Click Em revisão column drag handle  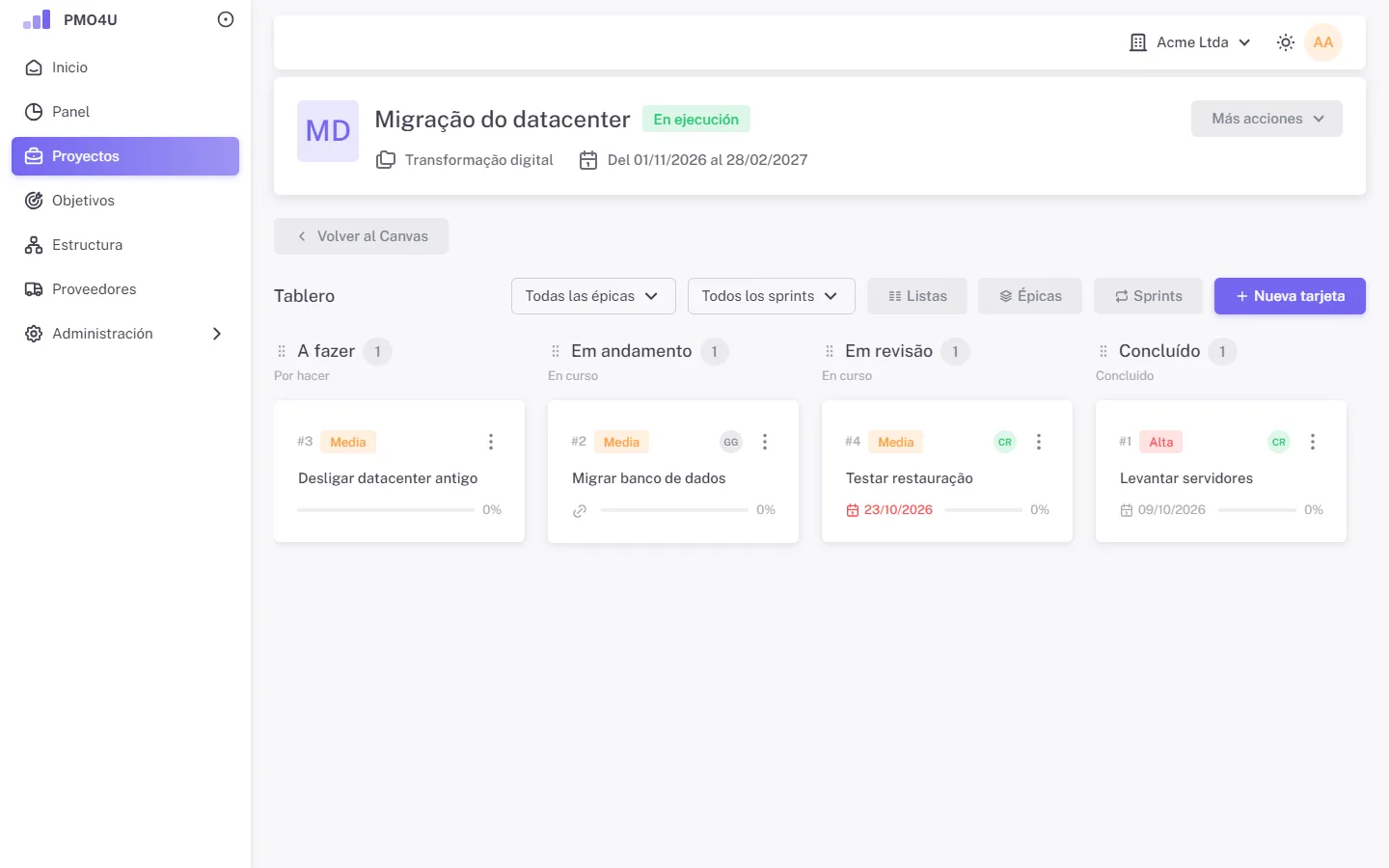(x=830, y=351)
